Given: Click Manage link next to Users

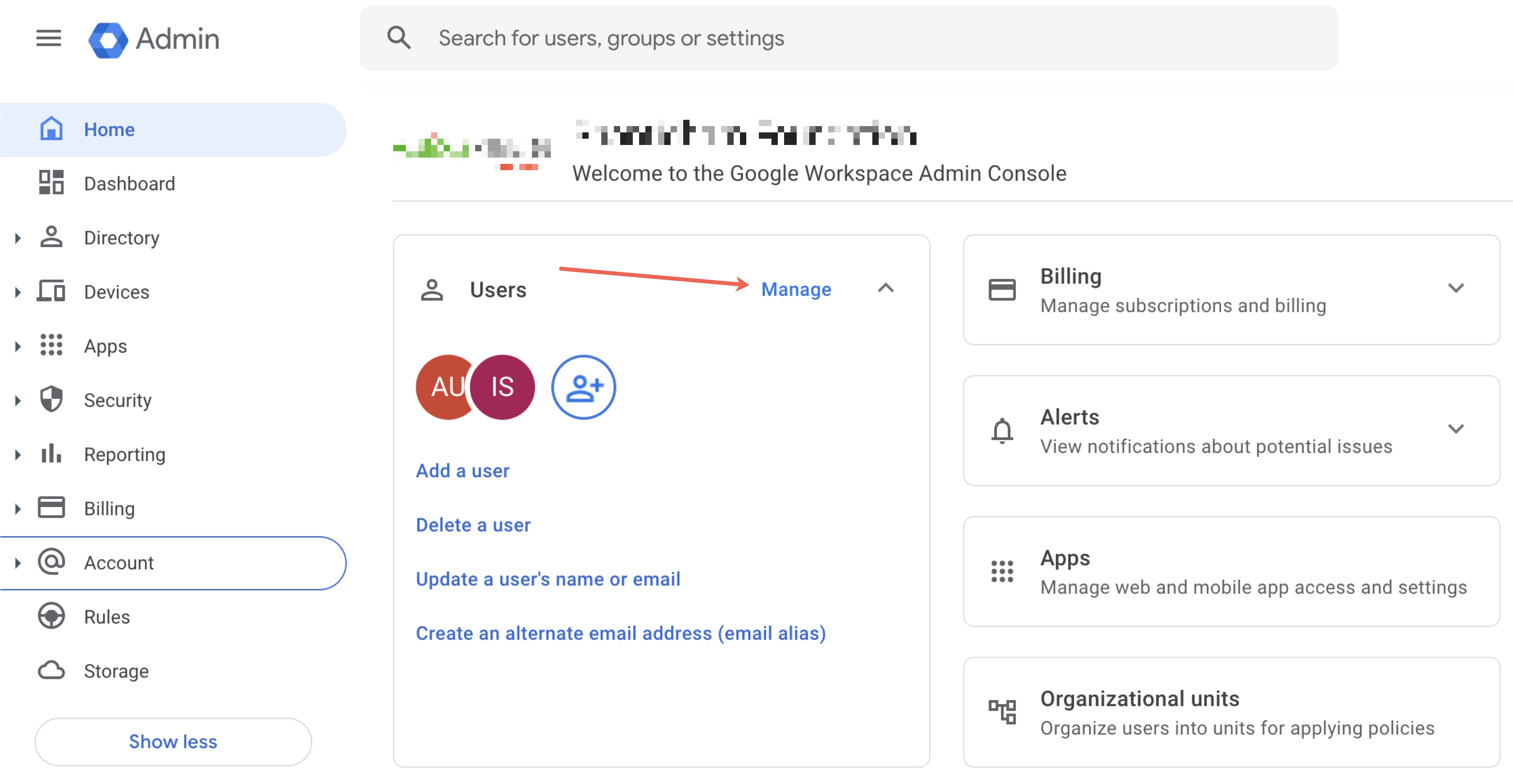Looking at the screenshot, I should click(x=795, y=289).
